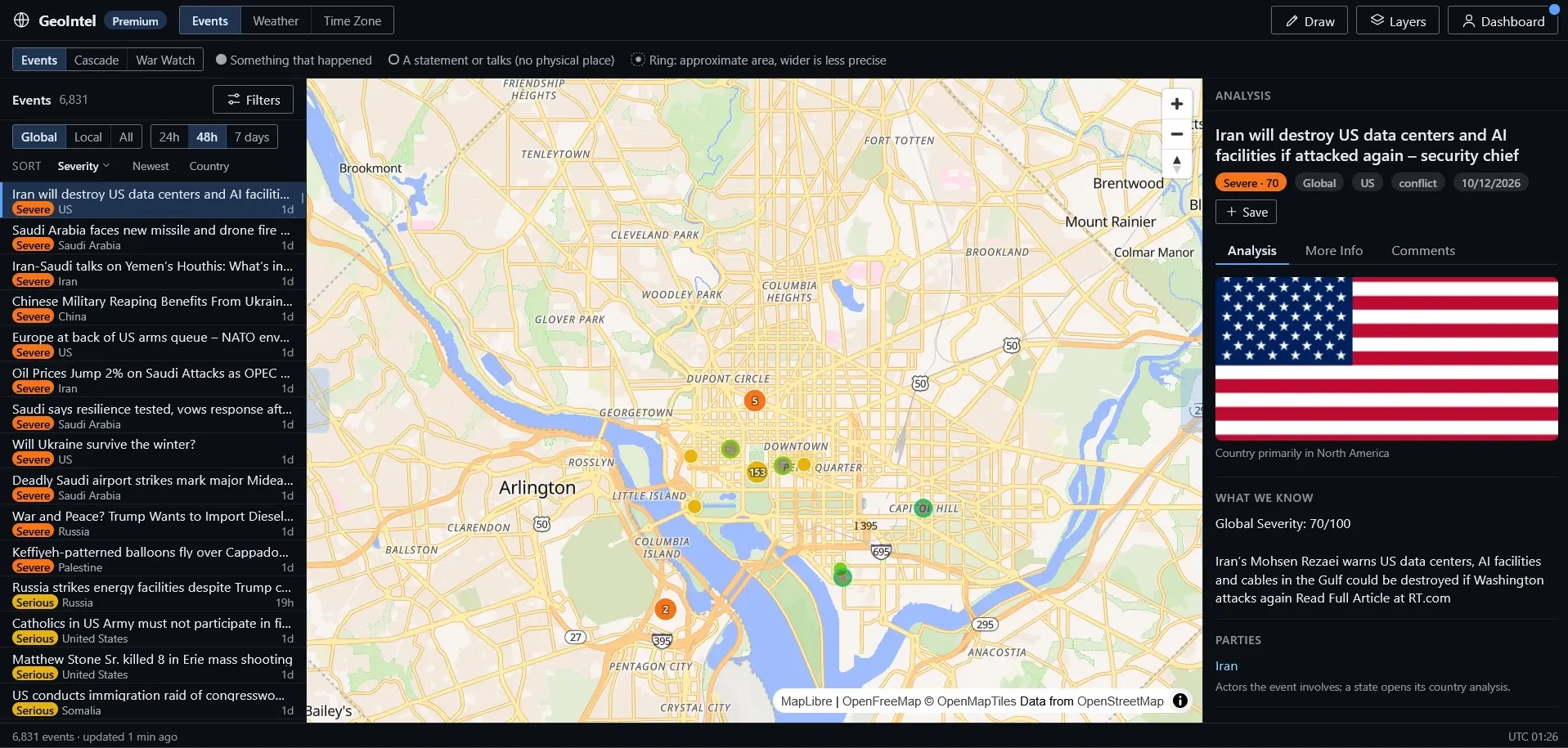Open event 'Keffiyeh-patterned balloons fly over Cappado...'
The width and height of the screenshot is (1568, 748).
153,559
